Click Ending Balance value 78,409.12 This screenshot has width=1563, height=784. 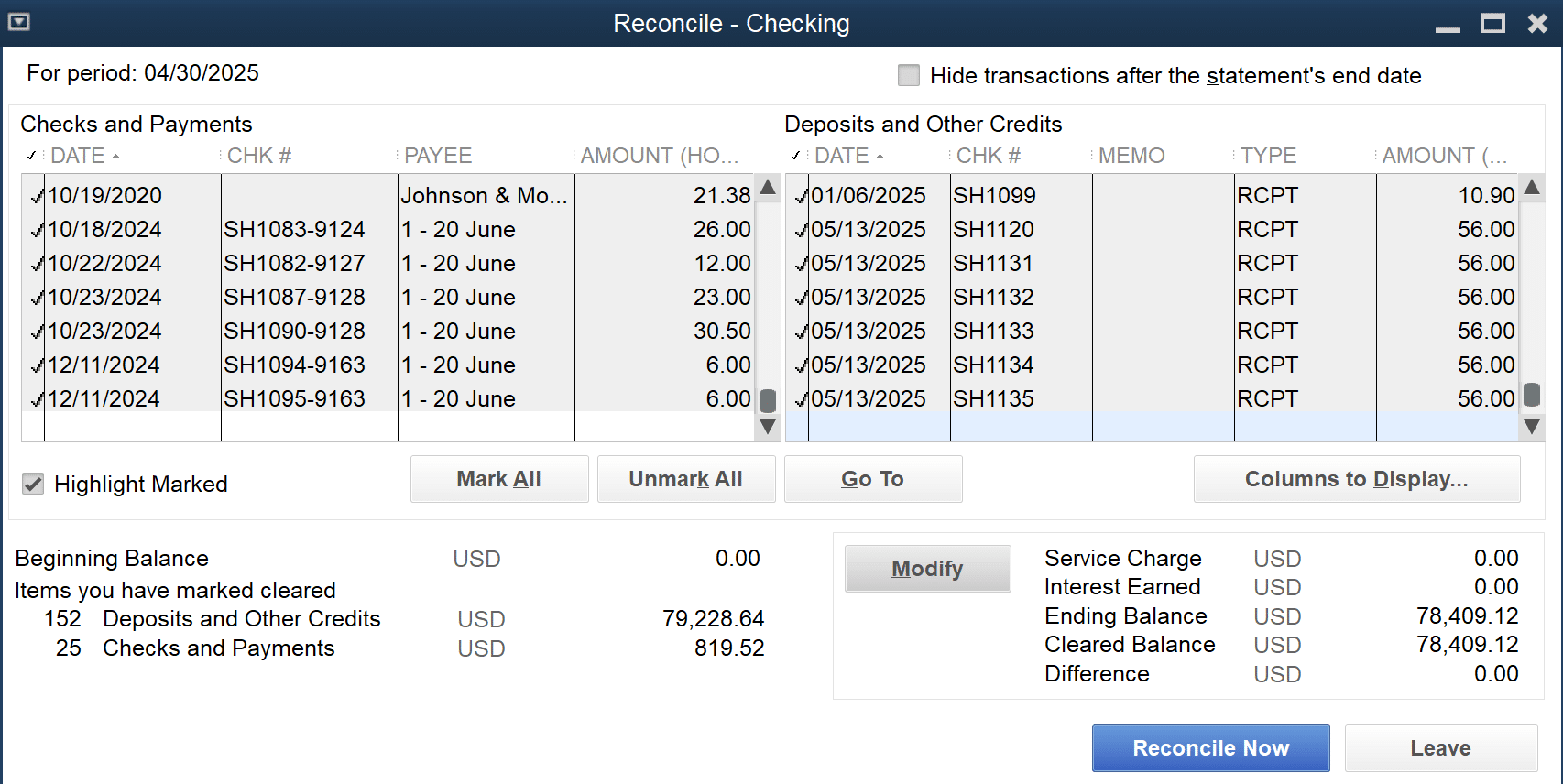tap(1467, 616)
